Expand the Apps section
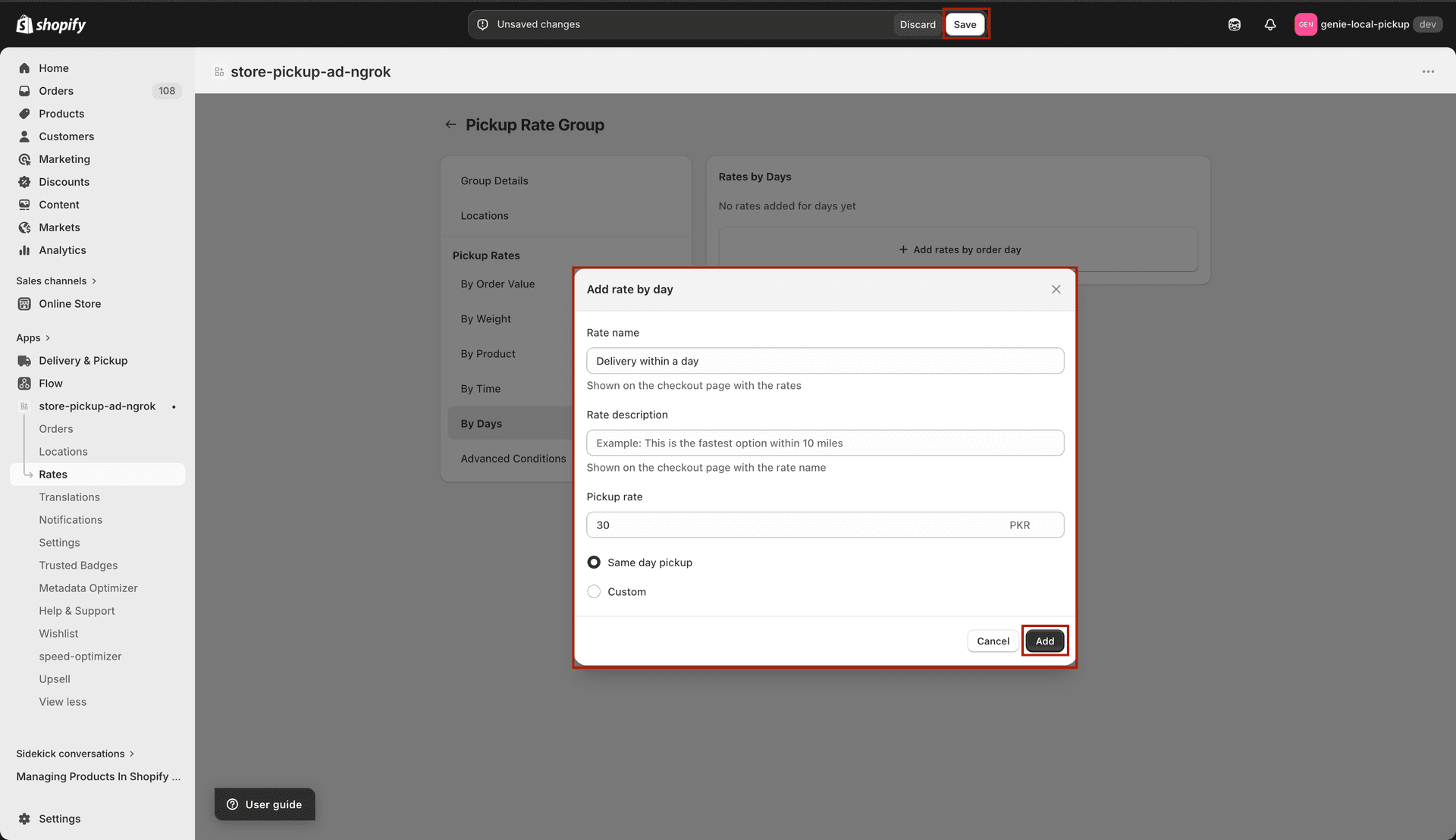Screen dimensions: 1456x840 click(33, 338)
